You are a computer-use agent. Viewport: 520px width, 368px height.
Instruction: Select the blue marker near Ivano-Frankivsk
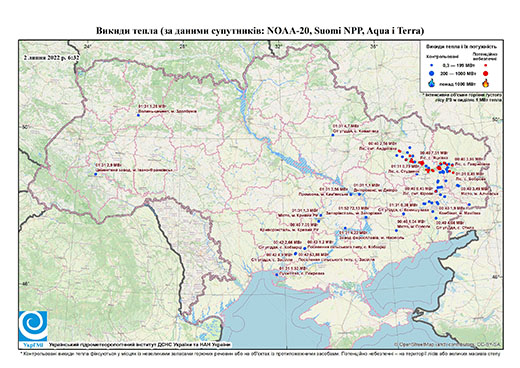[x=95, y=174]
